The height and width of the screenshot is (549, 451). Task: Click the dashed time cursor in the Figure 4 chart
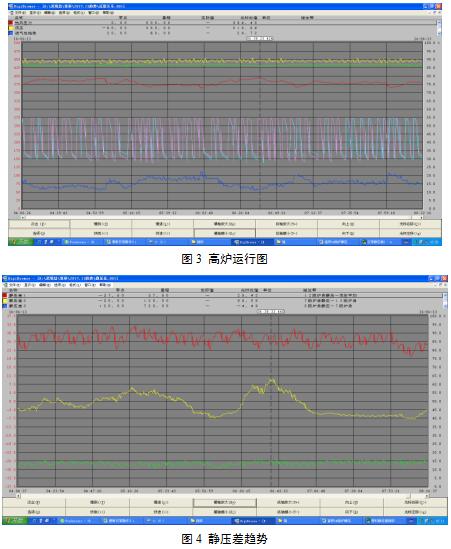tap(271, 401)
